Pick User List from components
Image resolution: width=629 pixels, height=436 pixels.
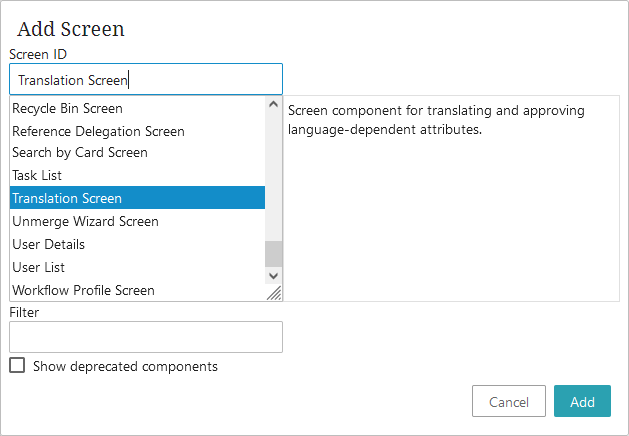[x=137, y=267]
